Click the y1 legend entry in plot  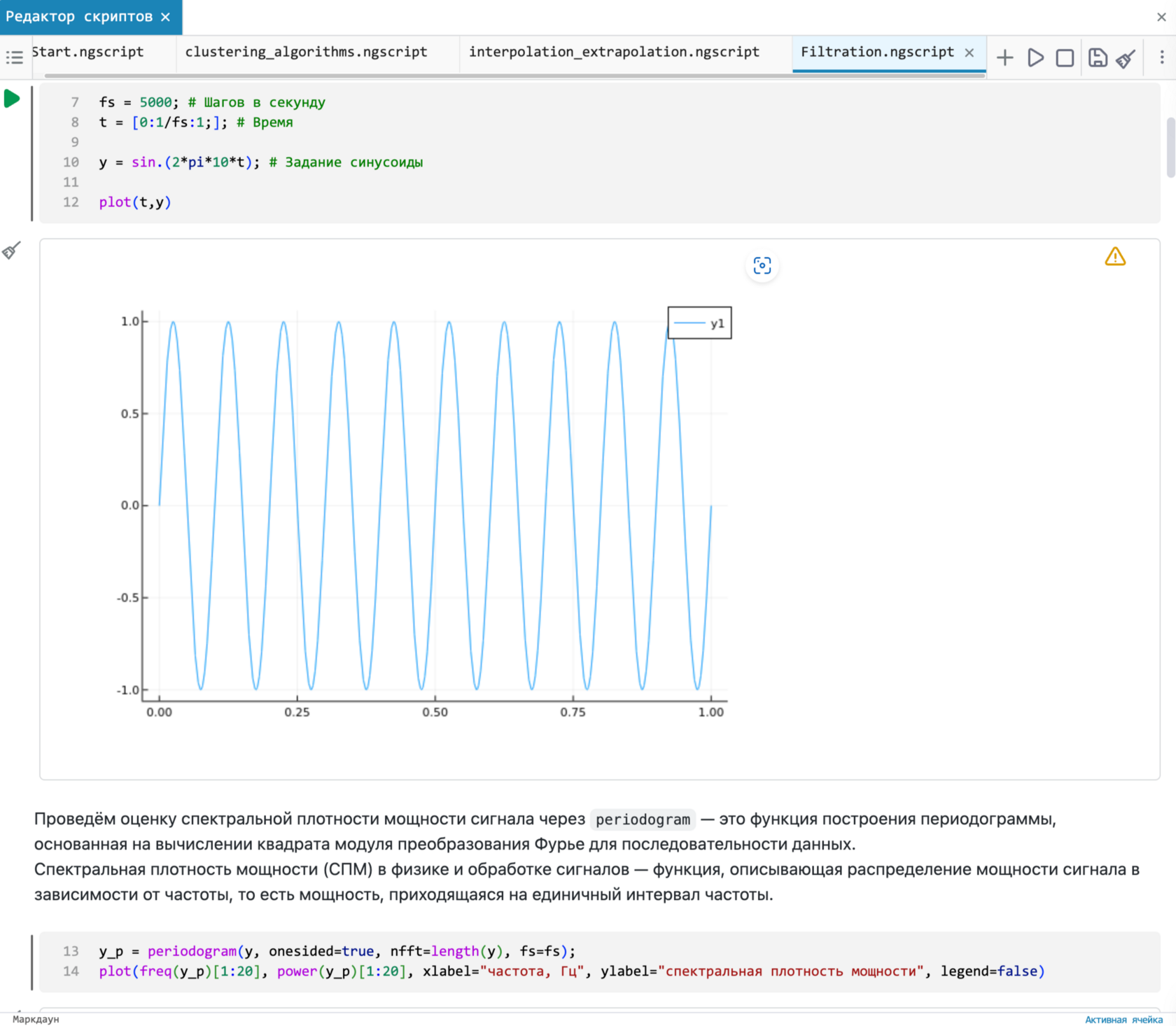699,323
